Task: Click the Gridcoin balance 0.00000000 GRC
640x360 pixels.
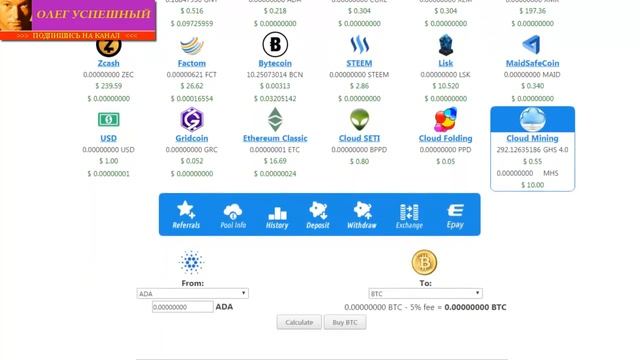Action: click(x=192, y=150)
